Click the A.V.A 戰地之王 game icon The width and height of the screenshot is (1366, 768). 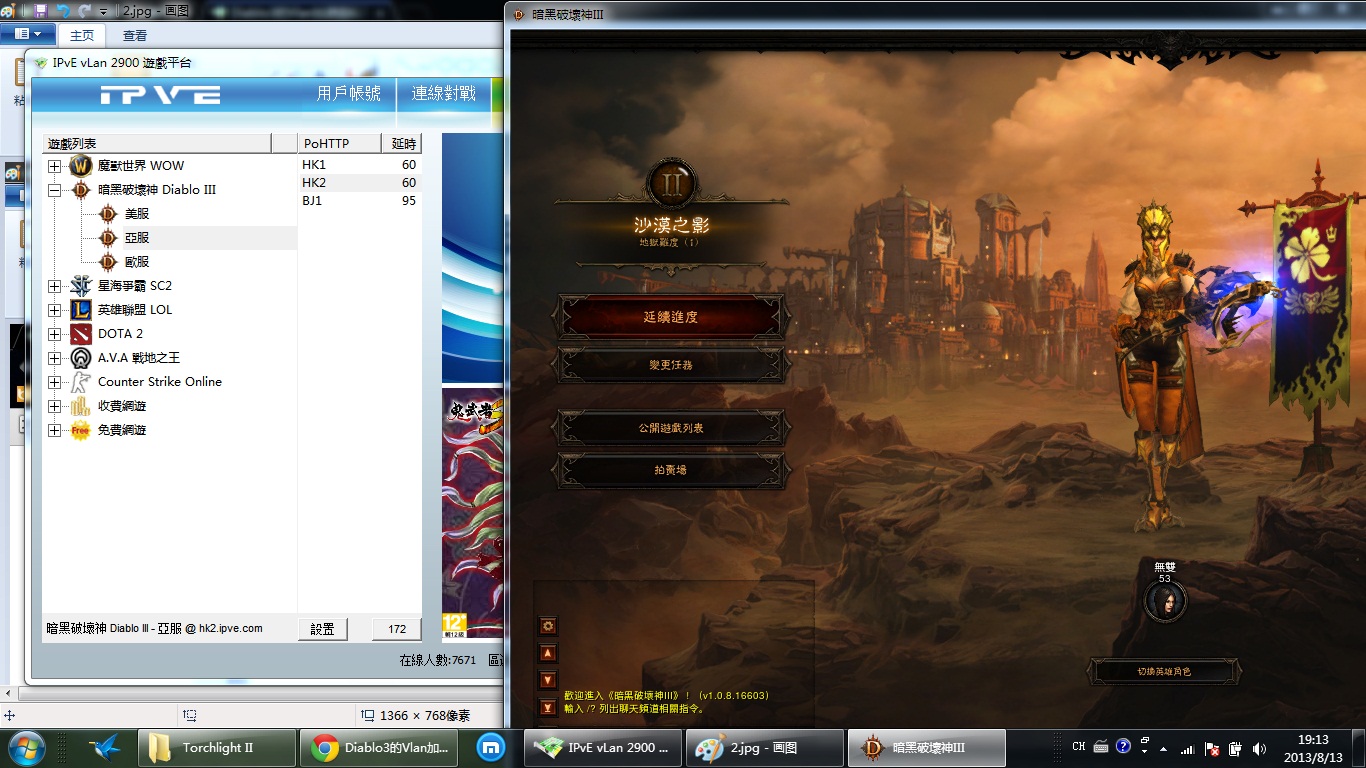point(81,358)
